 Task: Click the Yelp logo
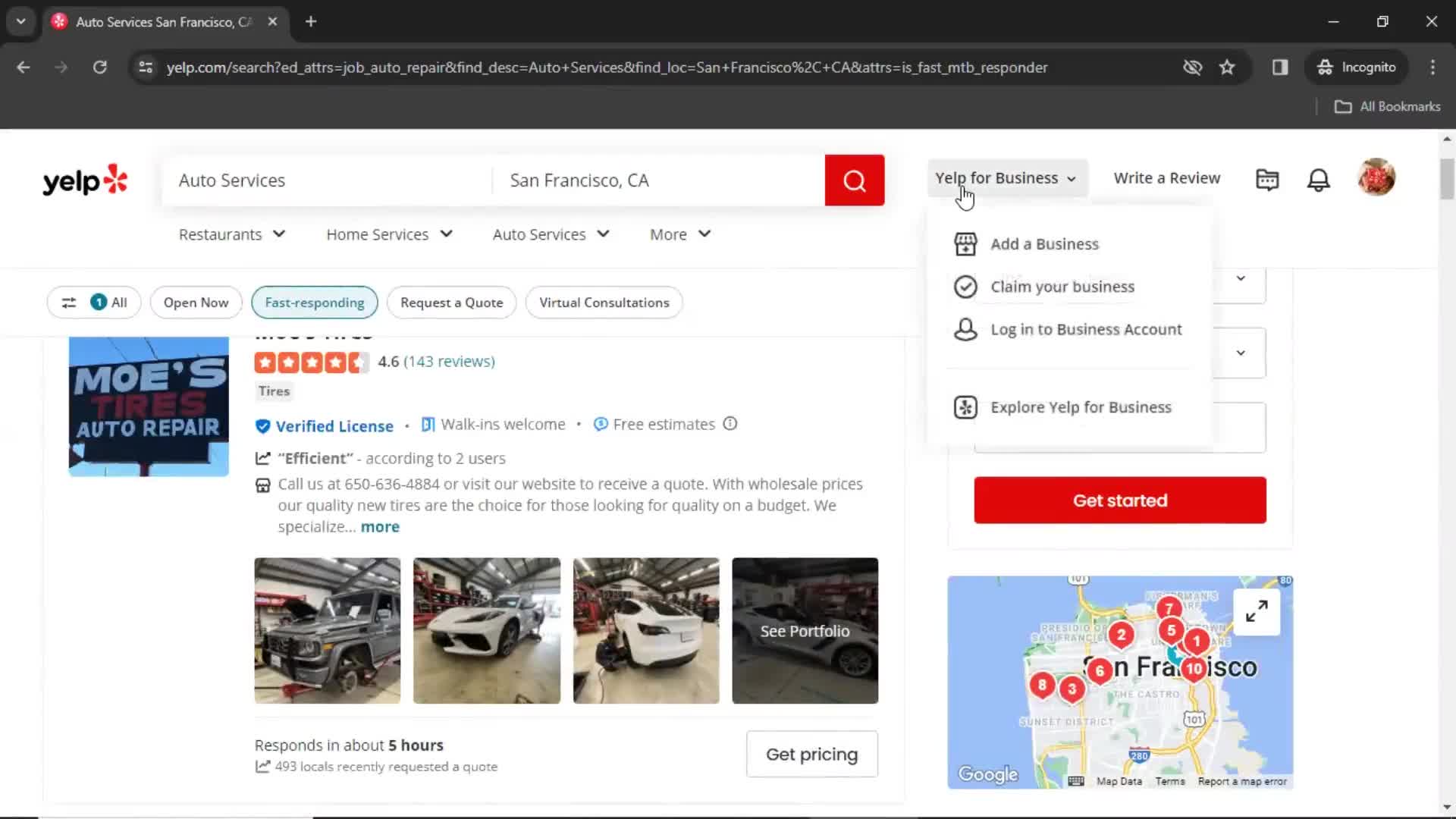pos(85,180)
